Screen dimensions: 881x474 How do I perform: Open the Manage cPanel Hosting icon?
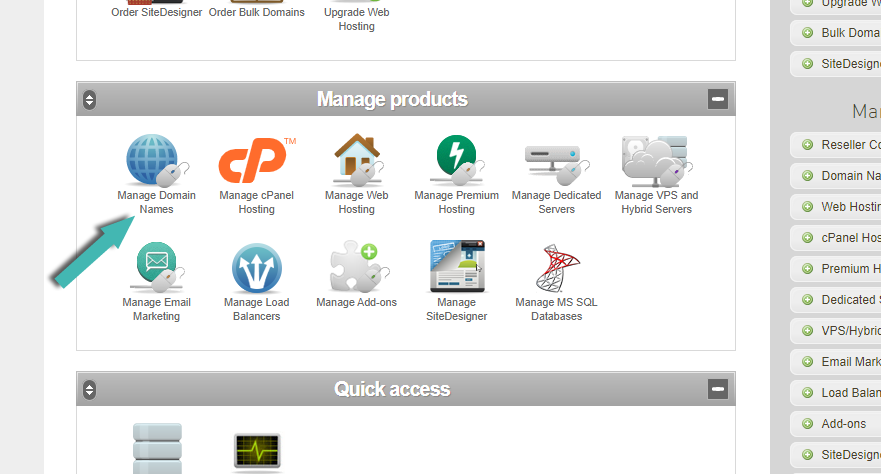pos(257,161)
